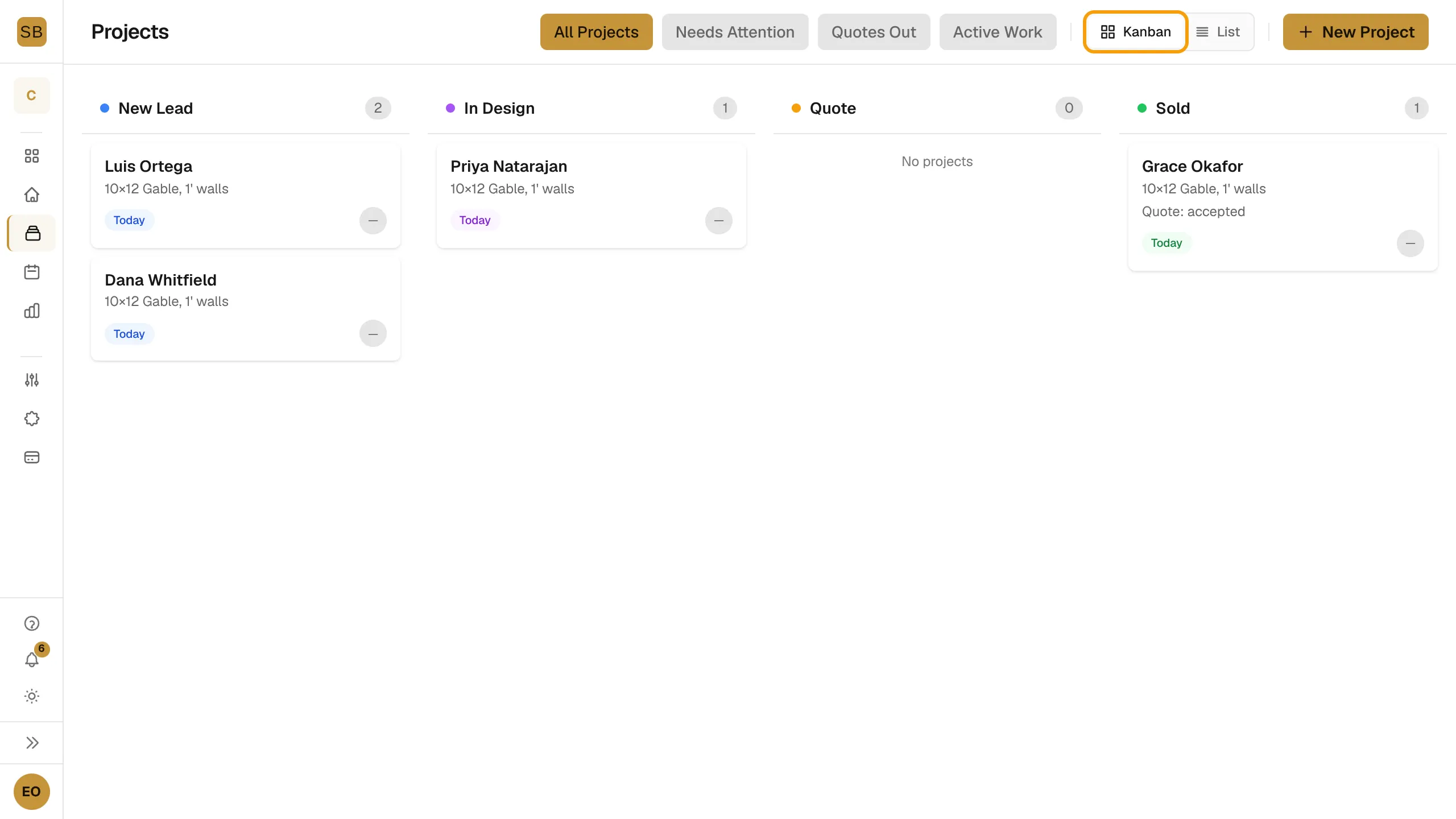
Task: Open the credit card billing icon
Action: tap(32, 457)
